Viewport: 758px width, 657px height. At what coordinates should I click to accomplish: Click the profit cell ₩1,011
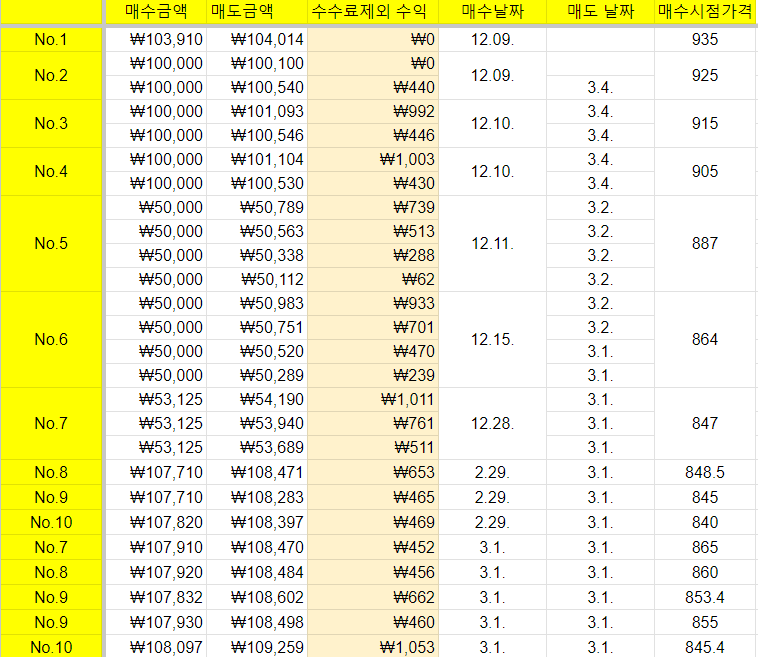point(373,399)
